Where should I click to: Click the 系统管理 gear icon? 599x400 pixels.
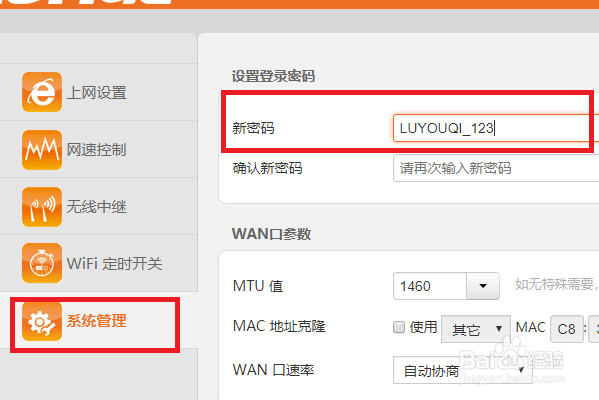(42, 321)
